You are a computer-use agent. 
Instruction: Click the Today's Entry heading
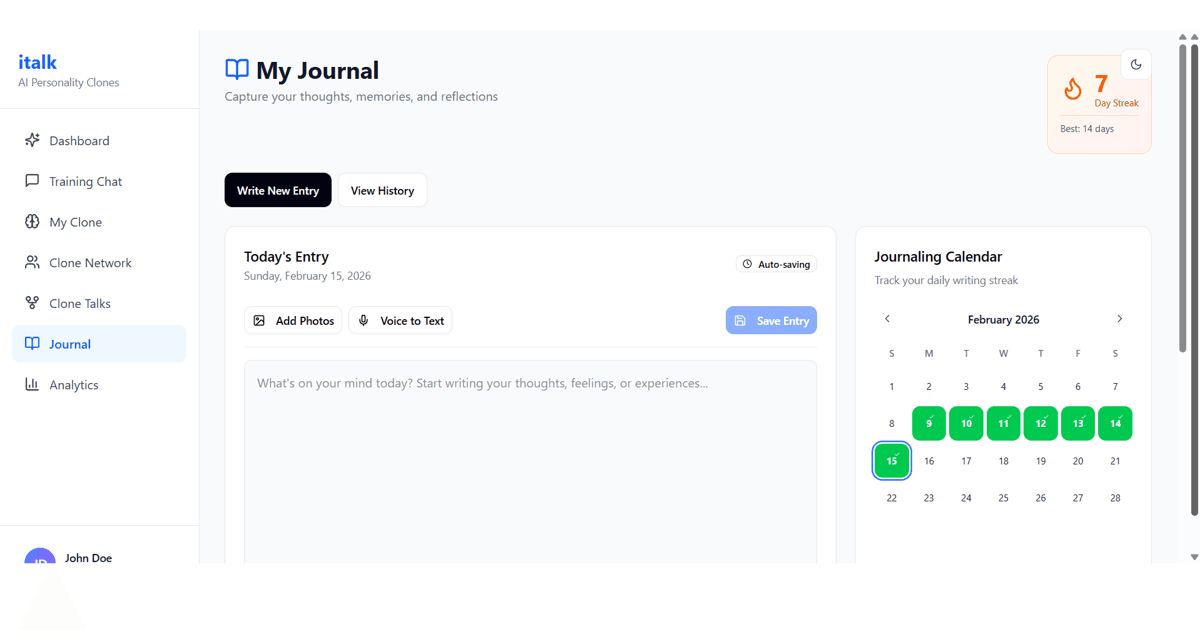tap(286, 257)
